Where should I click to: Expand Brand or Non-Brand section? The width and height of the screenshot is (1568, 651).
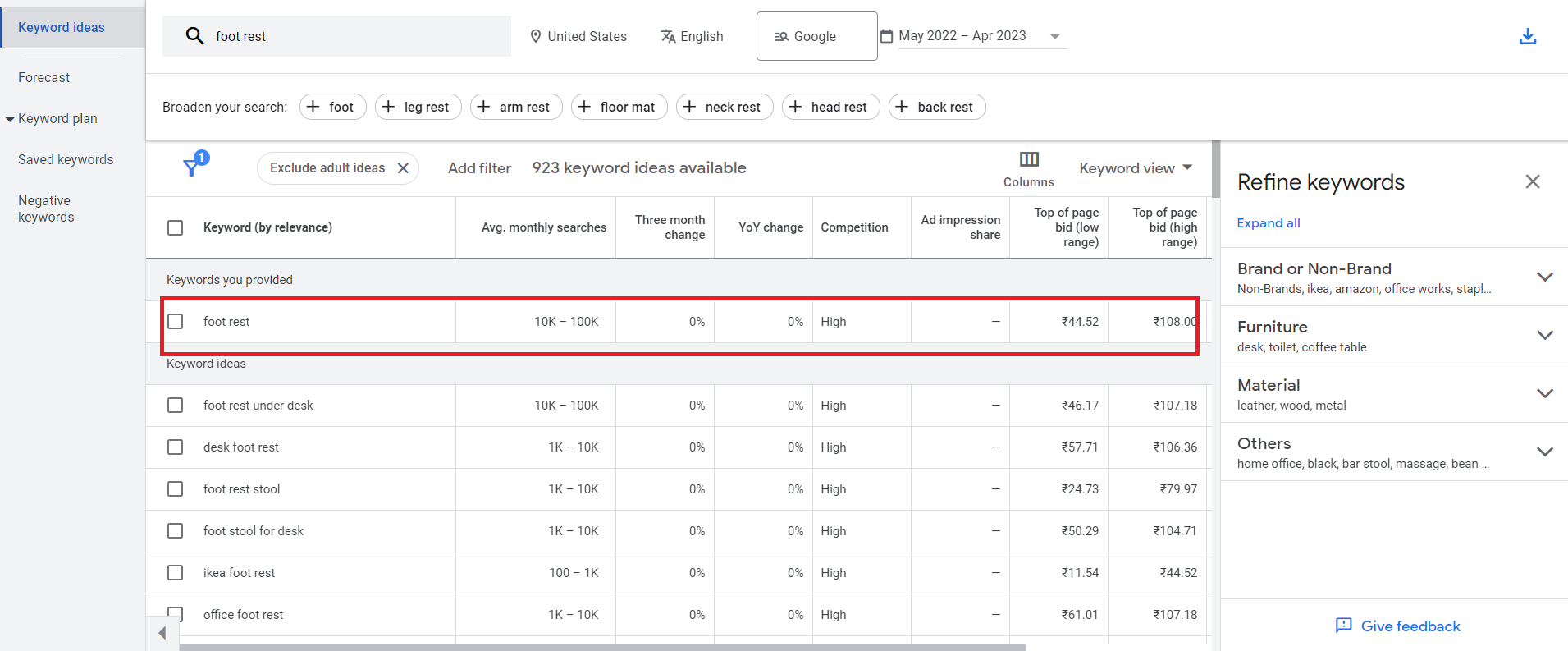tap(1544, 277)
